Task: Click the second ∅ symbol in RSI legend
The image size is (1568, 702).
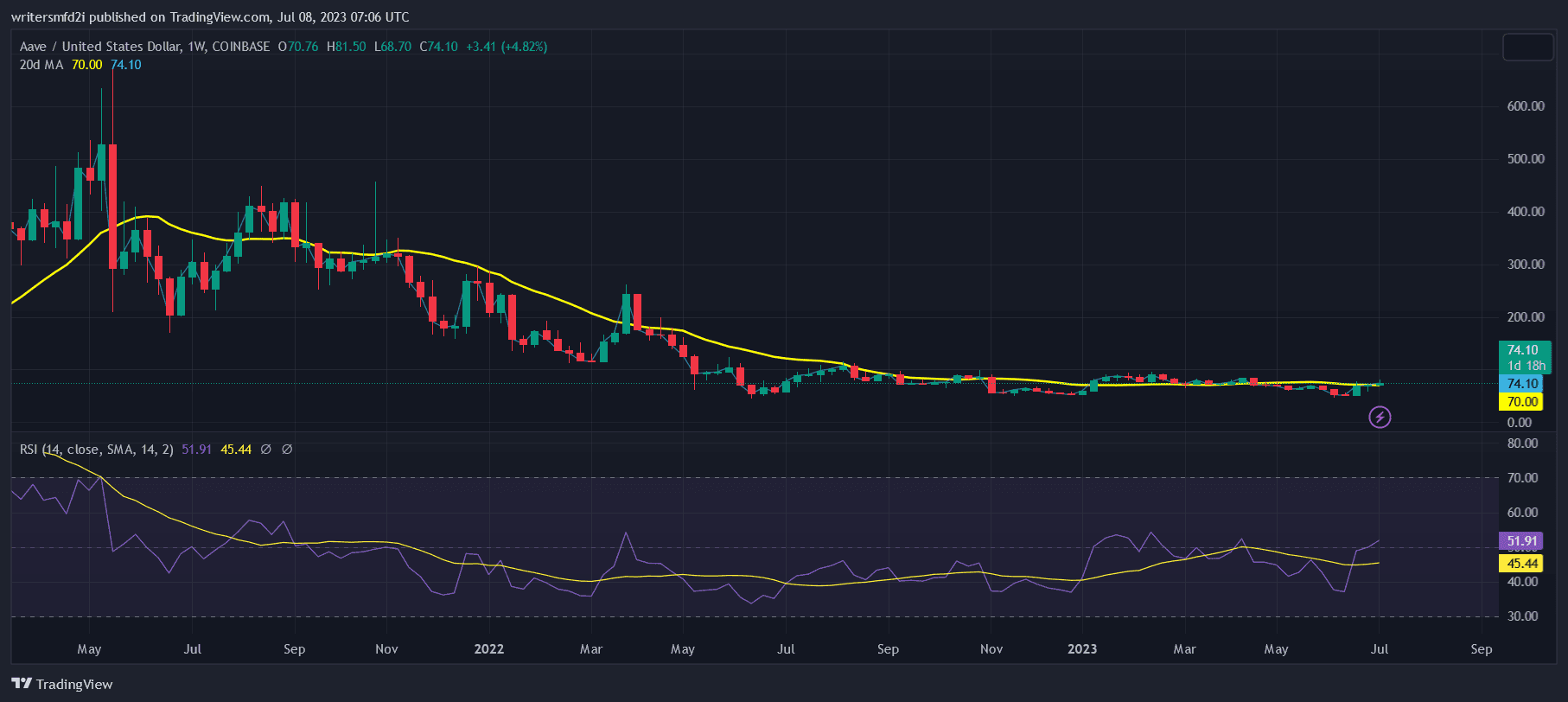Action: [287, 450]
